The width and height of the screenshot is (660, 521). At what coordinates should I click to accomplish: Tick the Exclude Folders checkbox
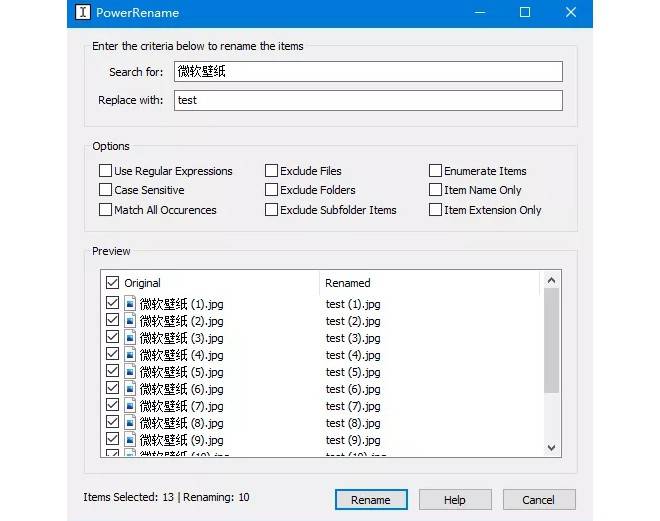click(x=271, y=190)
